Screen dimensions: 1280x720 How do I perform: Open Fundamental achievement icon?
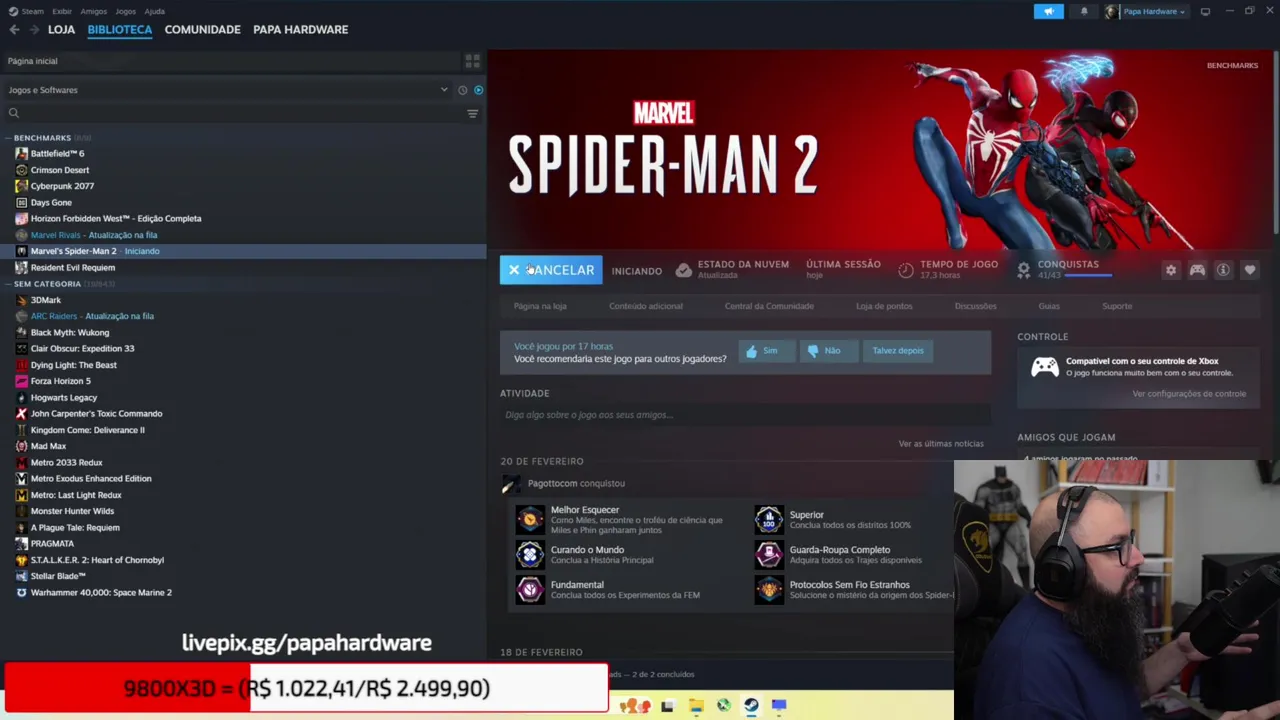530,589
